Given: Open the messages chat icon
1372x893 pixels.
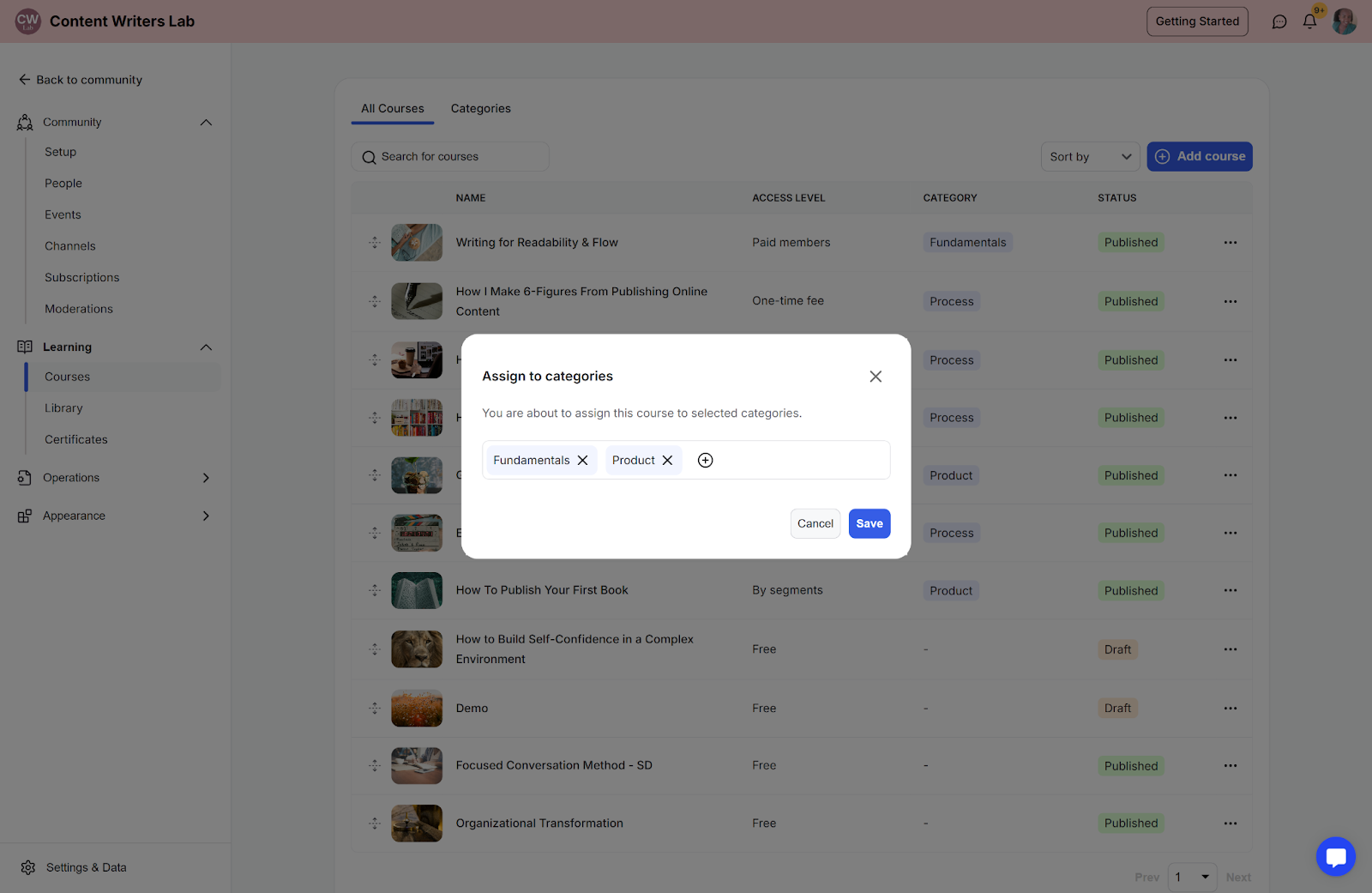Looking at the screenshot, I should point(1279,21).
